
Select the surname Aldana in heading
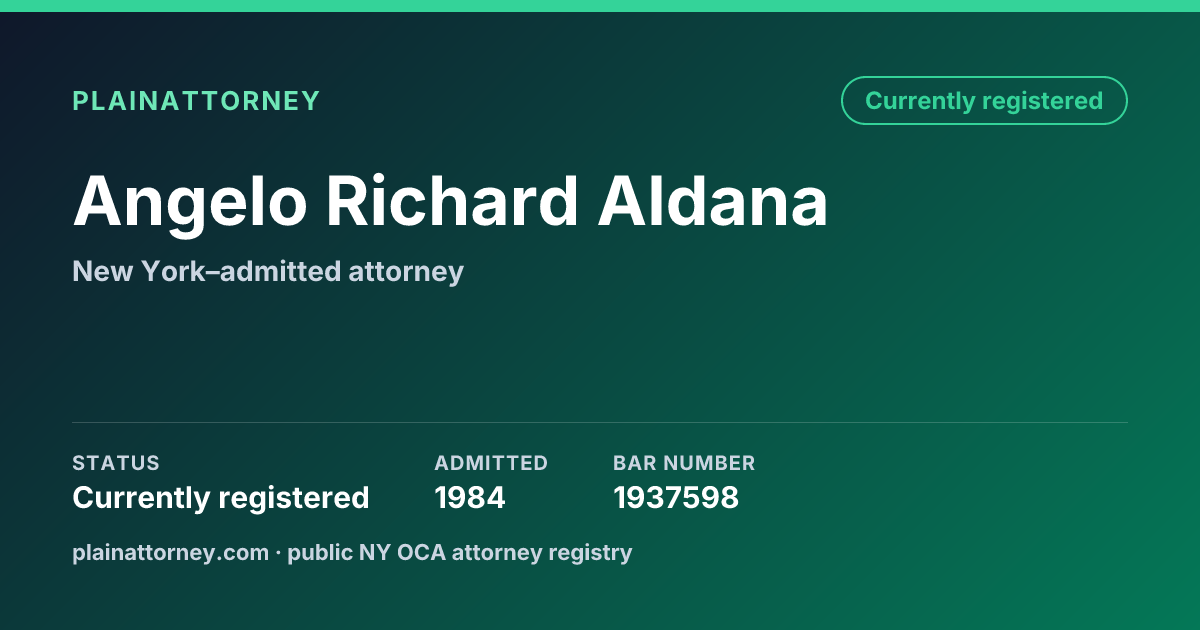(713, 200)
